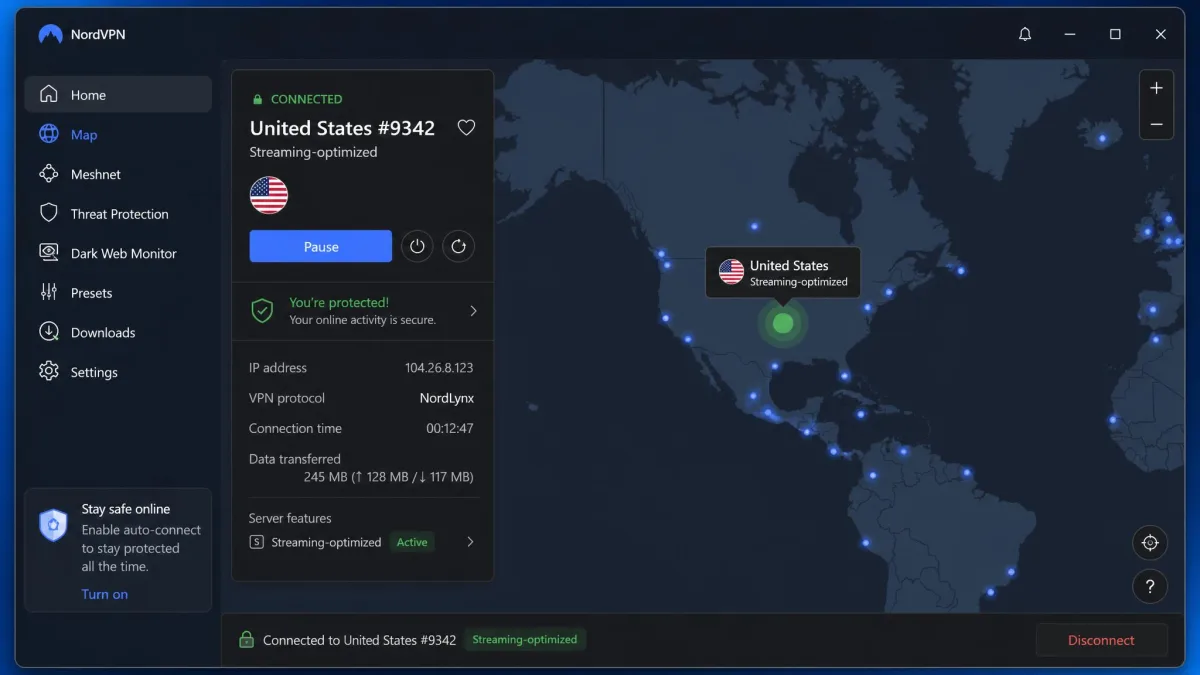
Task: Click the green United States server pin
Action: click(x=783, y=323)
